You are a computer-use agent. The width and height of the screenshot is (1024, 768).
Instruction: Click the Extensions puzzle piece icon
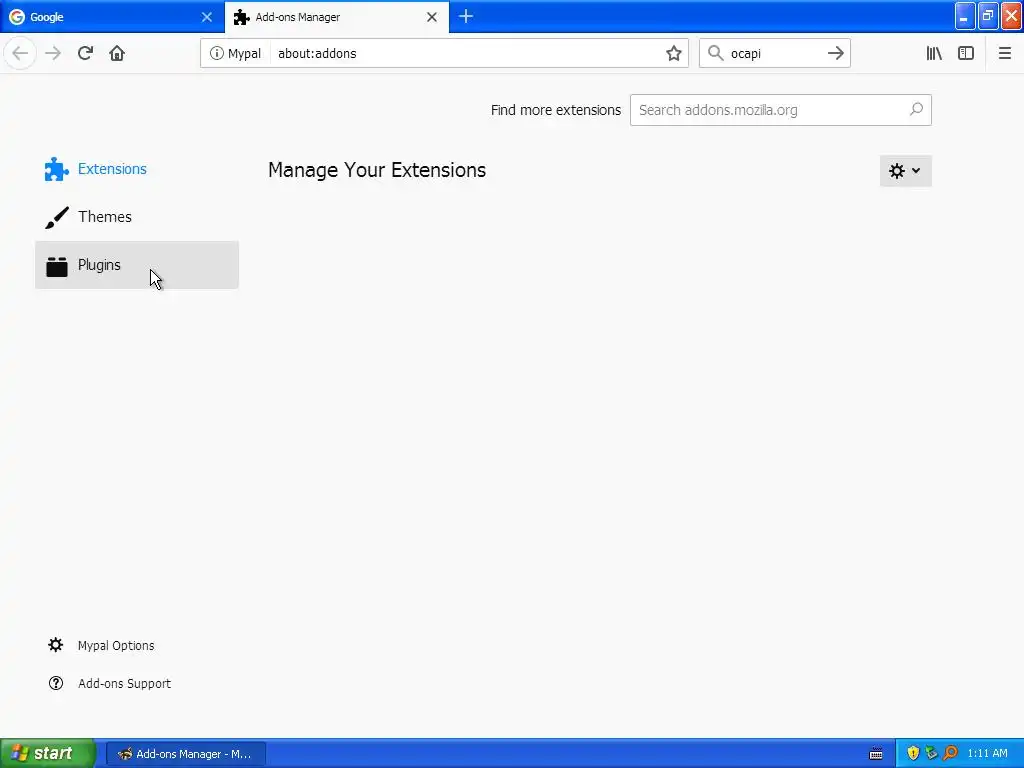[56, 169]
